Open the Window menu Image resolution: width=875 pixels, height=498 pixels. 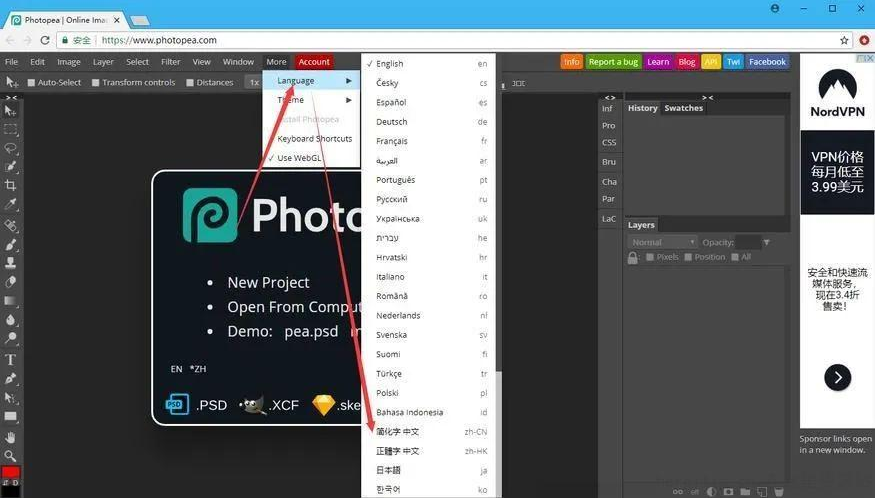click(238, 62)
